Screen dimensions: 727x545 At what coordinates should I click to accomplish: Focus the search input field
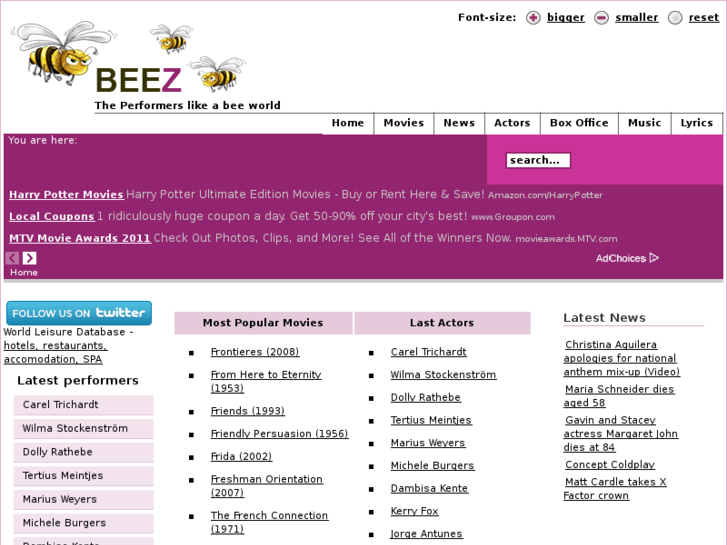point(538,160)
